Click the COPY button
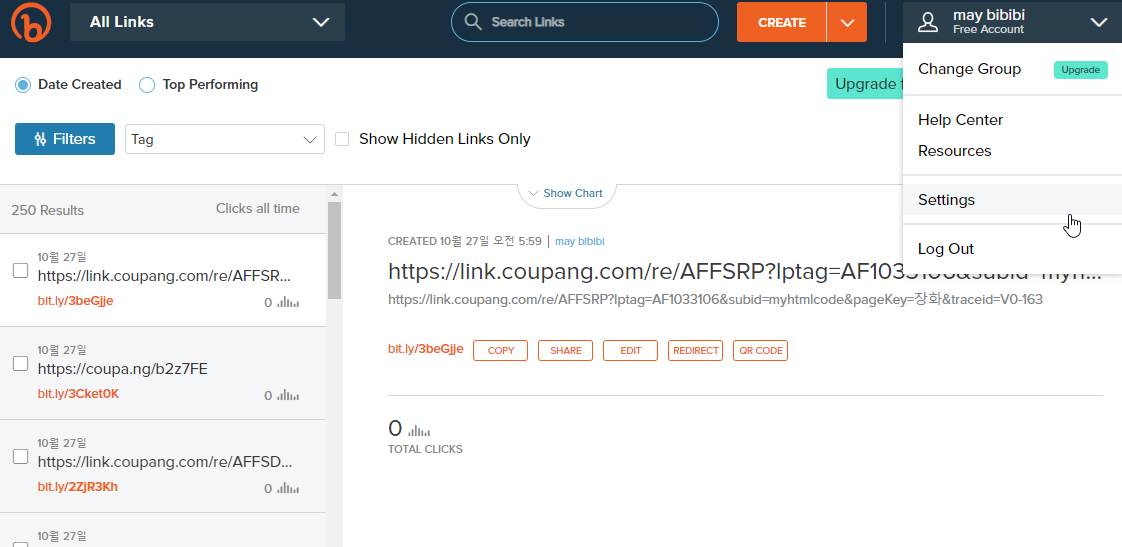This screenshot has height=547, width=1122. pyautogui.click(x=500, y=351)
